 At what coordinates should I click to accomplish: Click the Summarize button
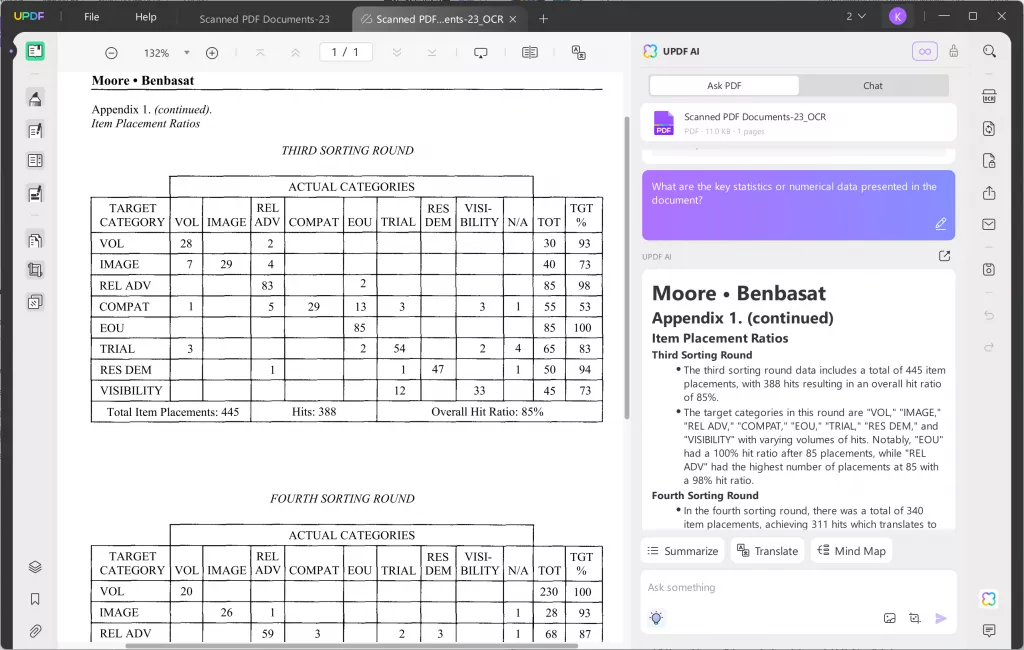tap(682, 551)
